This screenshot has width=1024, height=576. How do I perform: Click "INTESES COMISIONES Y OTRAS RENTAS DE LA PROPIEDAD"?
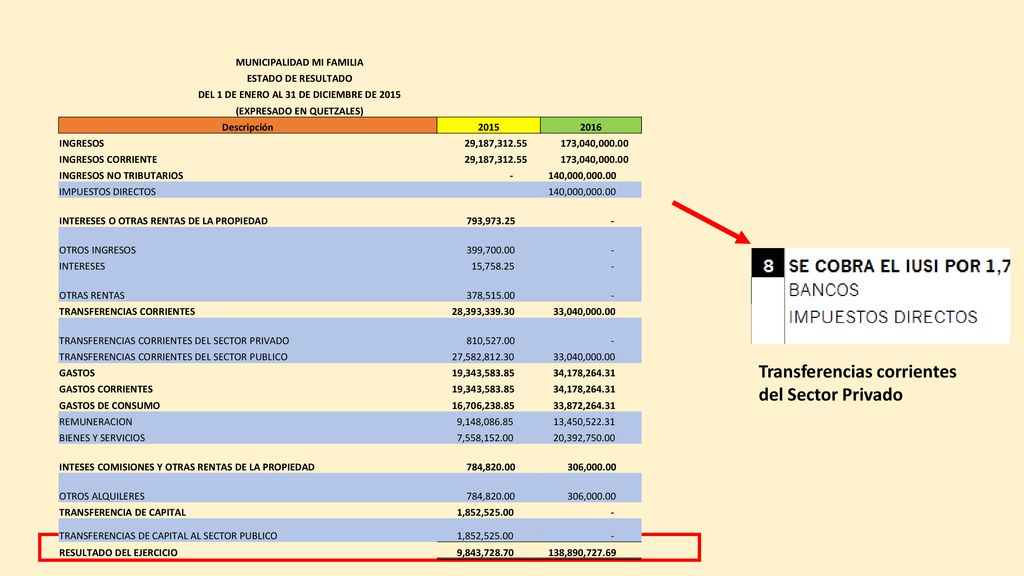(x=187, y=467)
